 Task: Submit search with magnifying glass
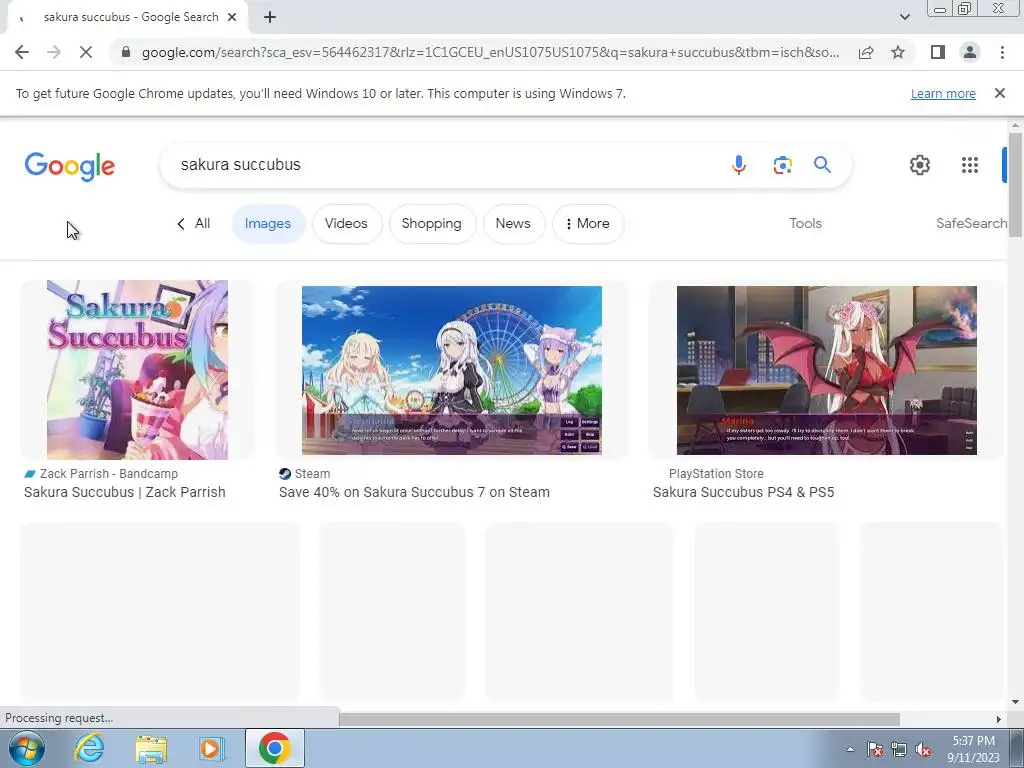click(822, 165)
